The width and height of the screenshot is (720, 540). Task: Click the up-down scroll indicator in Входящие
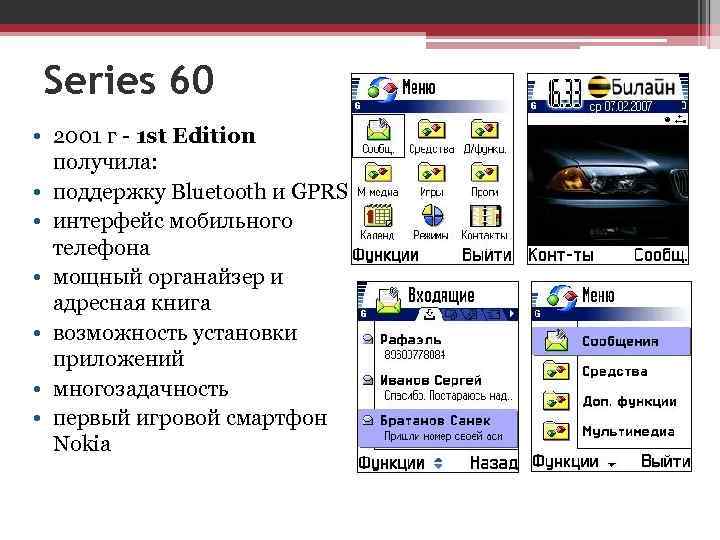[438, 463]
